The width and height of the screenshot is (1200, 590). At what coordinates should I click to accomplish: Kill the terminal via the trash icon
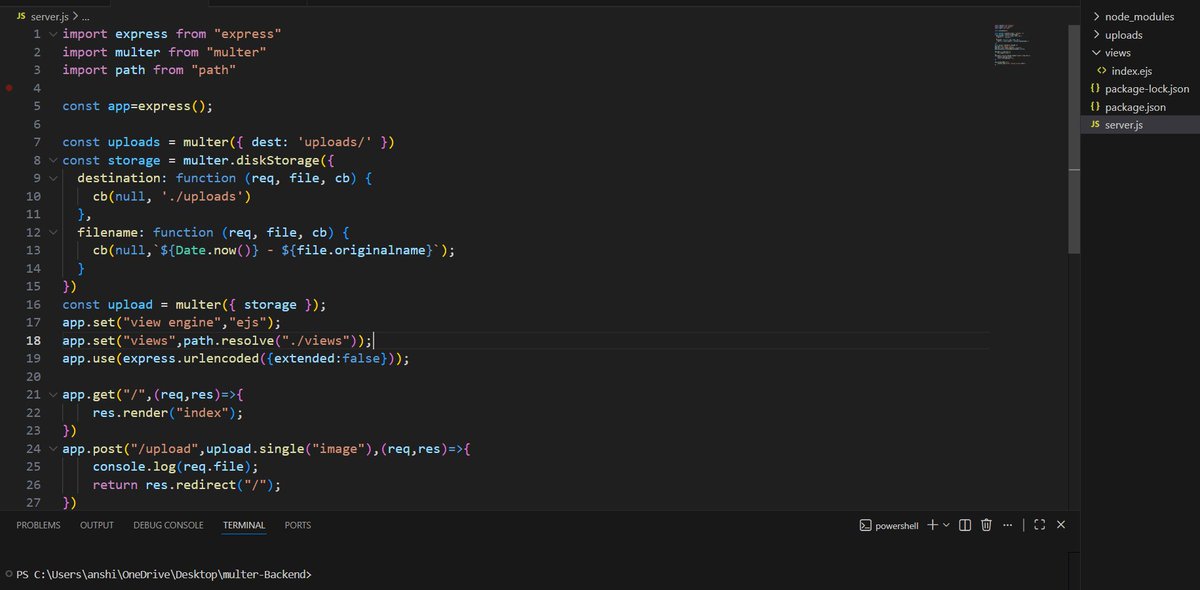[986, 524]
